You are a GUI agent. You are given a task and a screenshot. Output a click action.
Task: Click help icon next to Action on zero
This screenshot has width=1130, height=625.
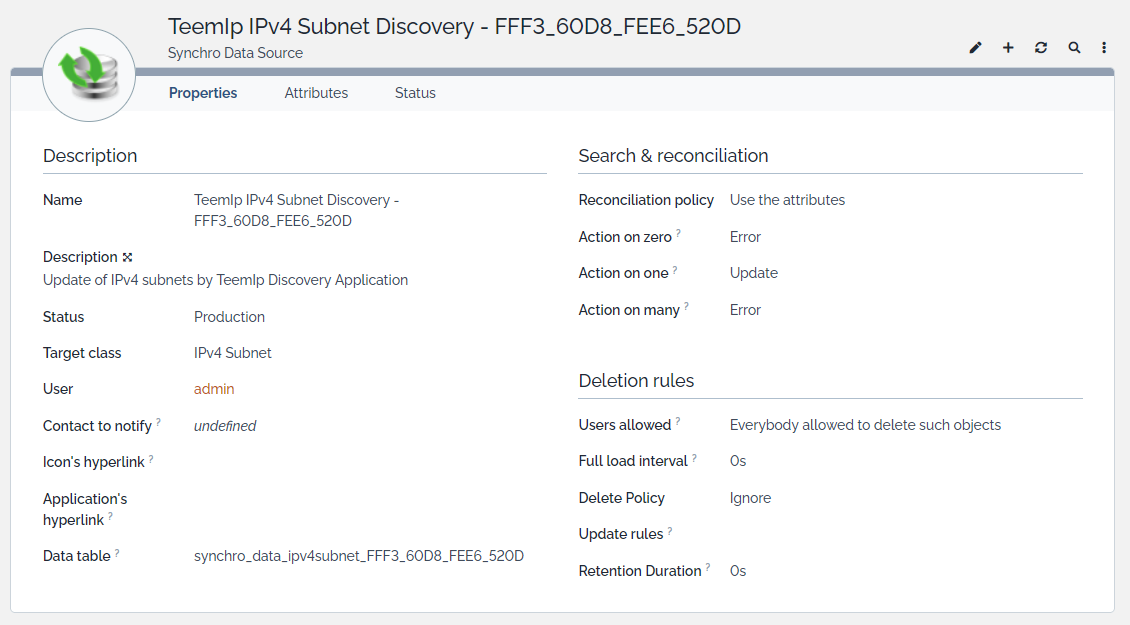(x=678, y=233)
